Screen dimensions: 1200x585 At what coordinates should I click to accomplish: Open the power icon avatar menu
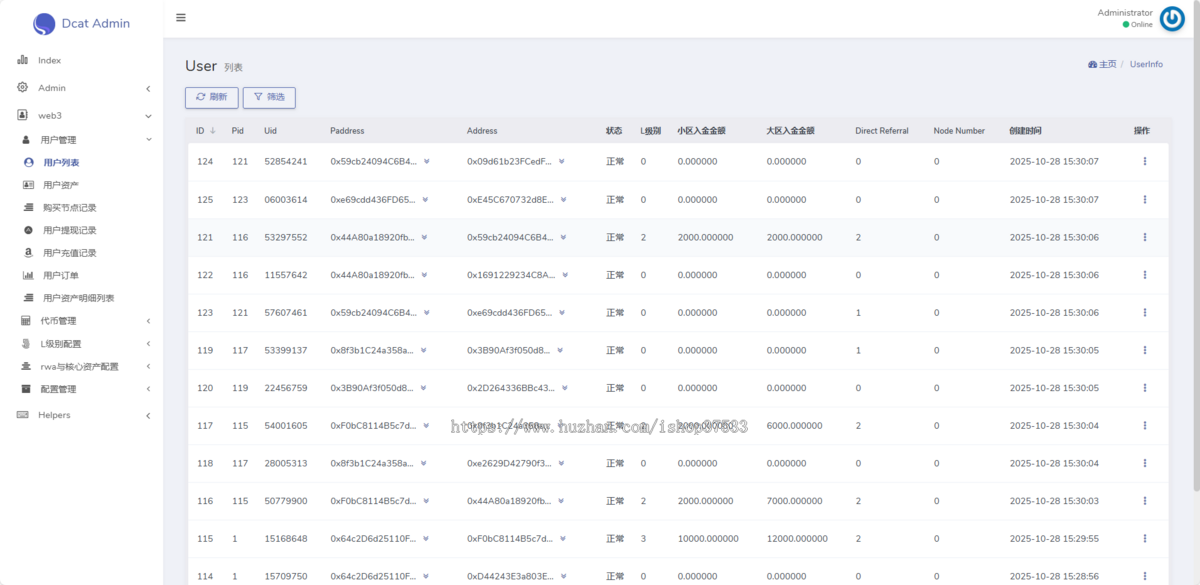pyautogui.click(x=1172, y=19)
